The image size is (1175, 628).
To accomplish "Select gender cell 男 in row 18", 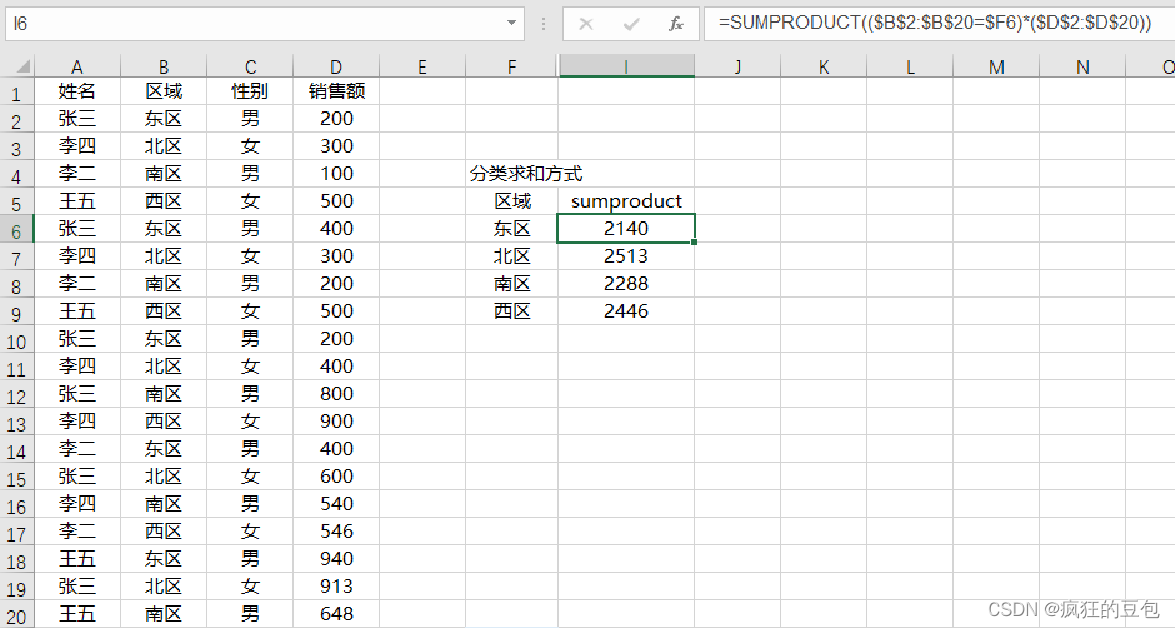I will pos(250,559).
